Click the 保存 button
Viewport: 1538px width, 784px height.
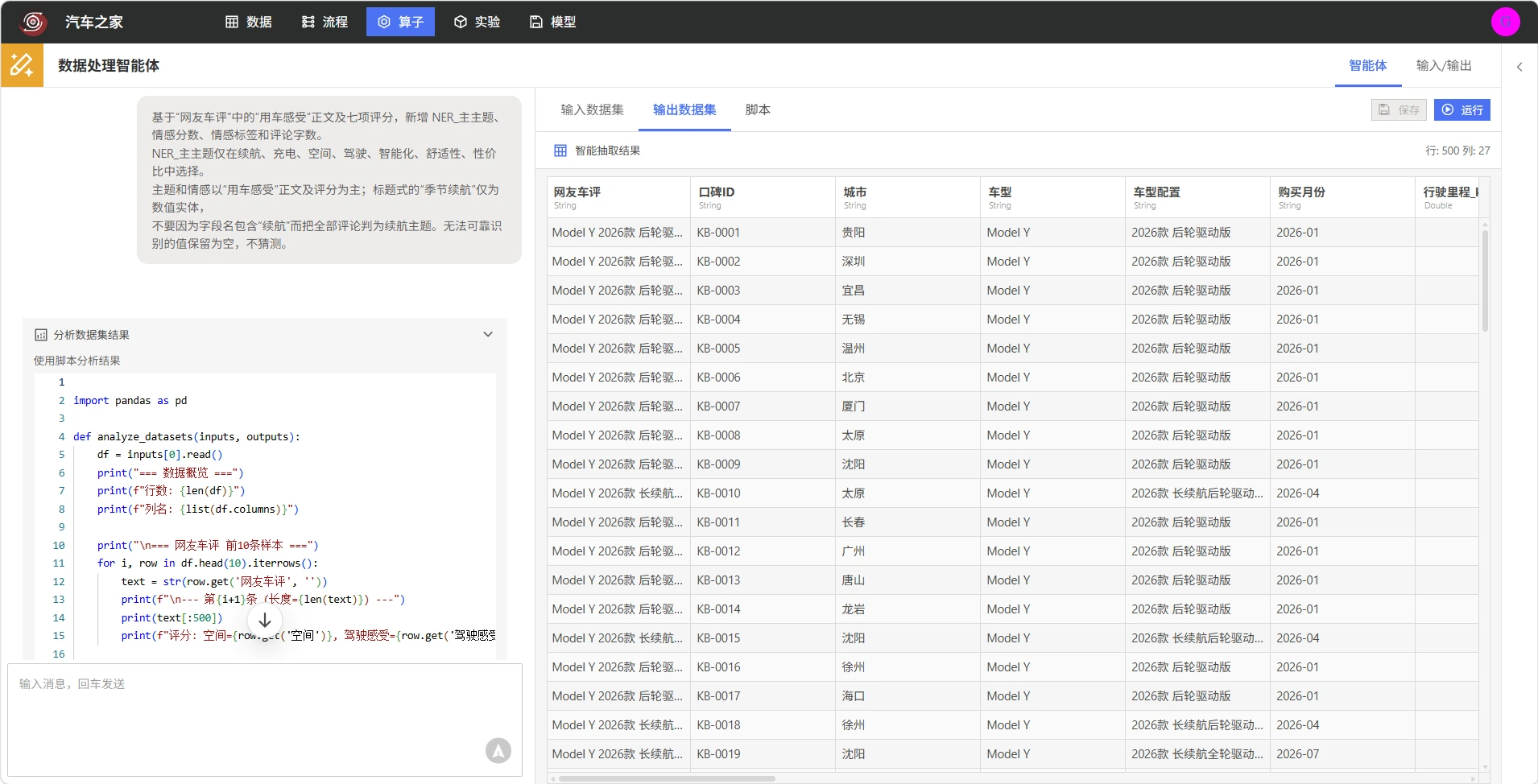click(1399, 109)
